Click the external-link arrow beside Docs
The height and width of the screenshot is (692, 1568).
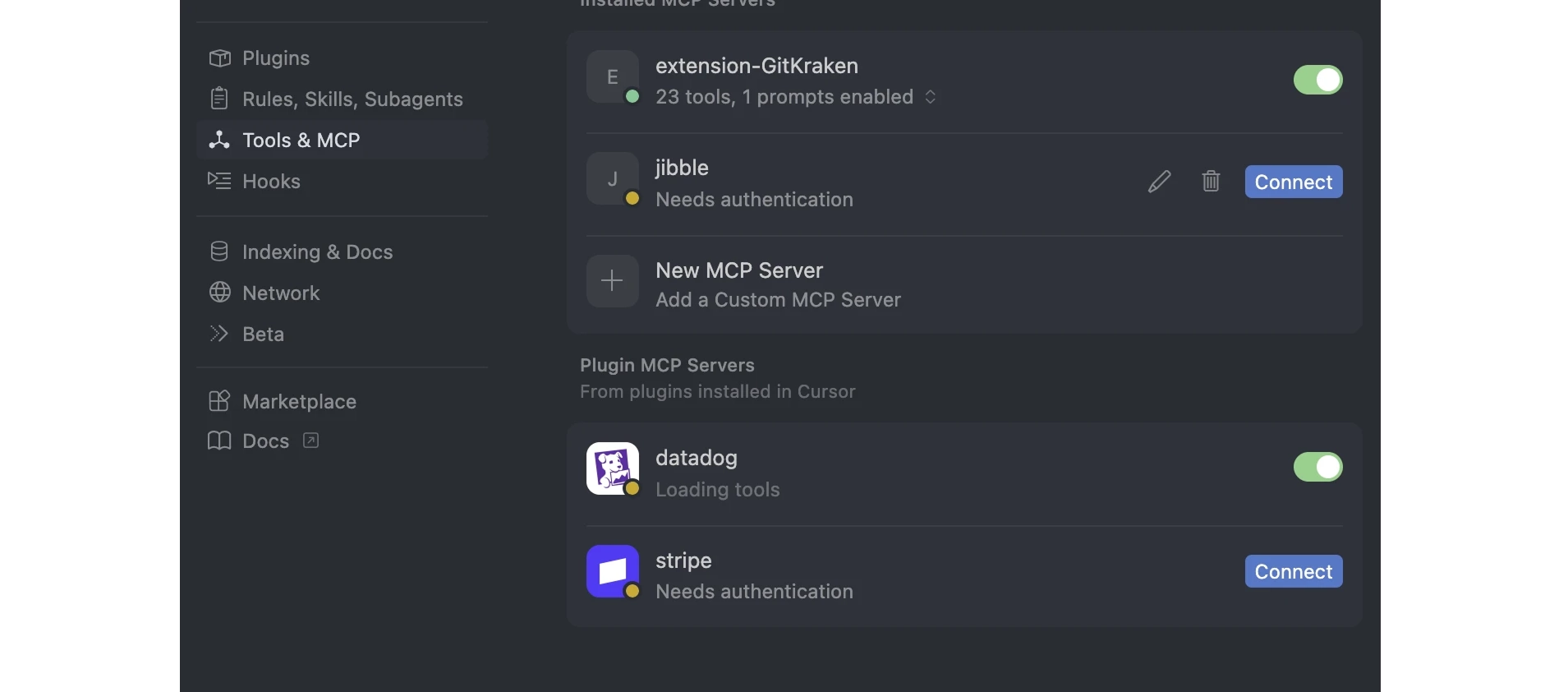click(310, 441)
